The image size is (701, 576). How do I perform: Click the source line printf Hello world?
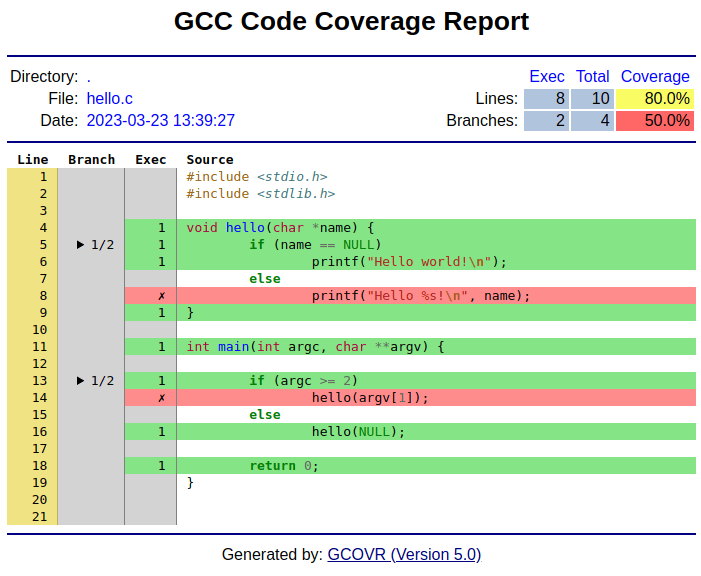[x=436, y=262]
